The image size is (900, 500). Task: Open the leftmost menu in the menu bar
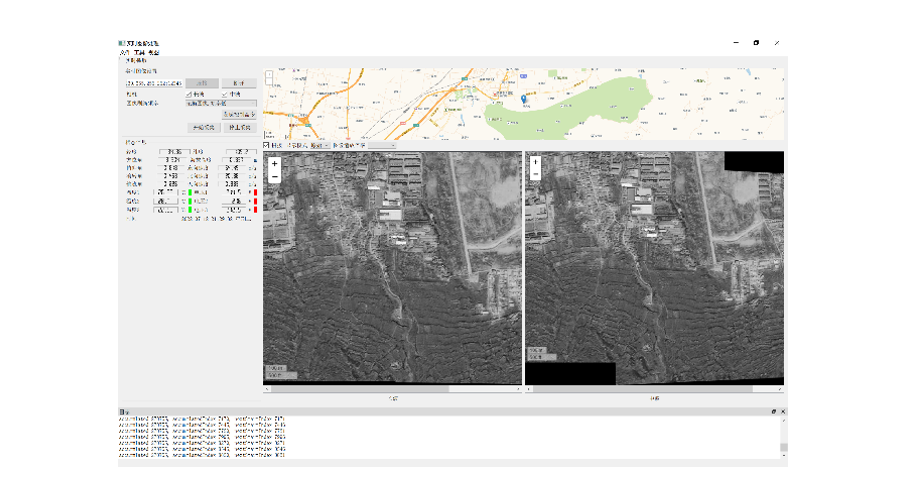coord(124,52)
